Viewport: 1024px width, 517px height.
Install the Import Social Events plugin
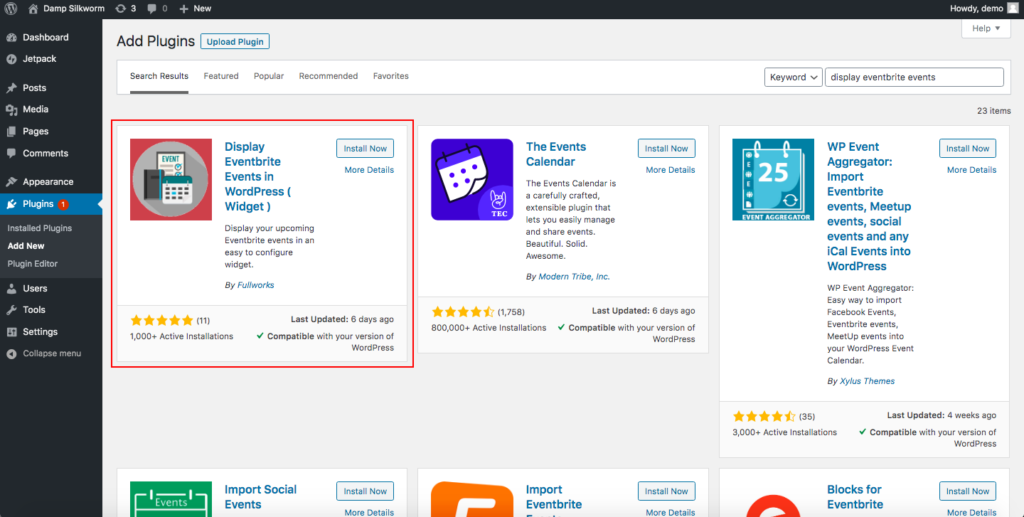tap(365, 491)
